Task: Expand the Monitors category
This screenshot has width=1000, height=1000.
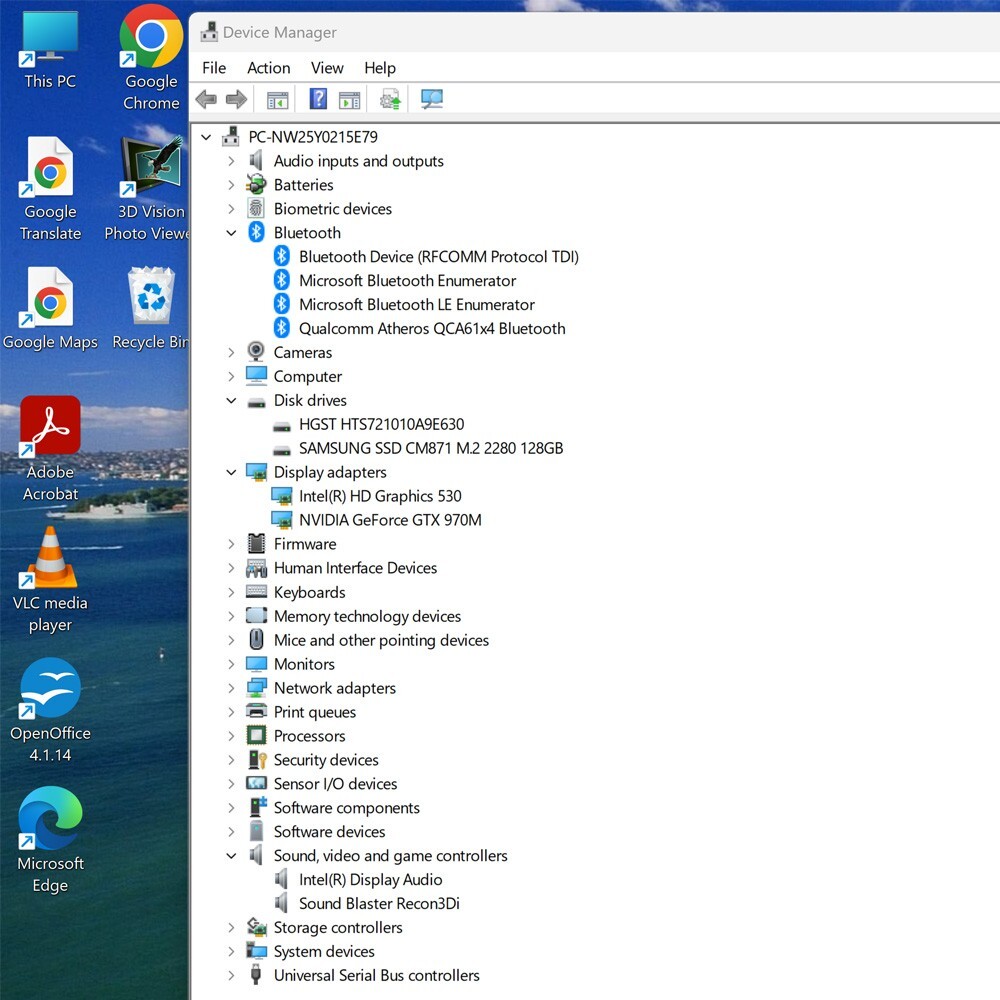Action: 231,664
